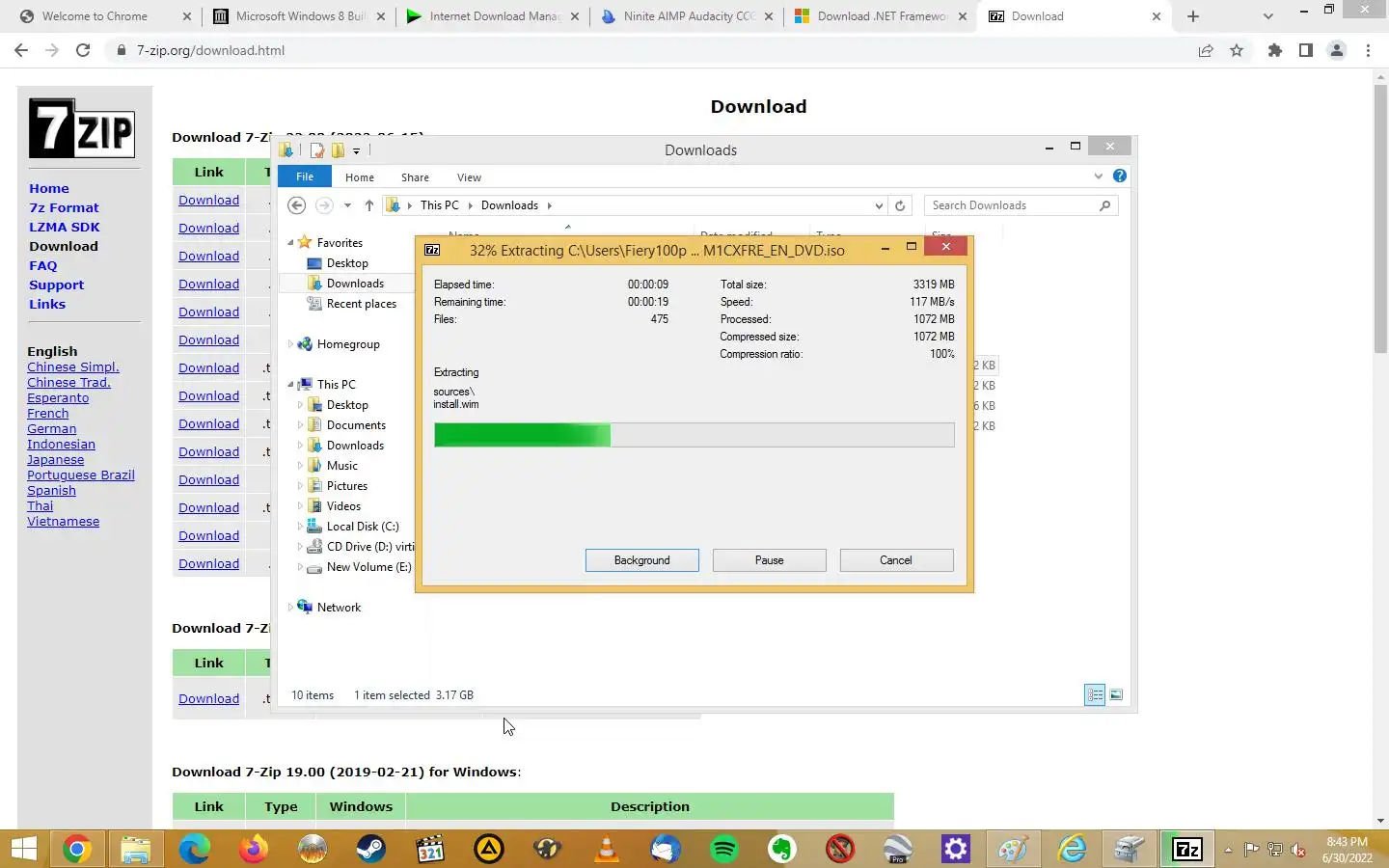Open LZMA SDK link in sidebar
1389x868 pixels.
[65, 227]
